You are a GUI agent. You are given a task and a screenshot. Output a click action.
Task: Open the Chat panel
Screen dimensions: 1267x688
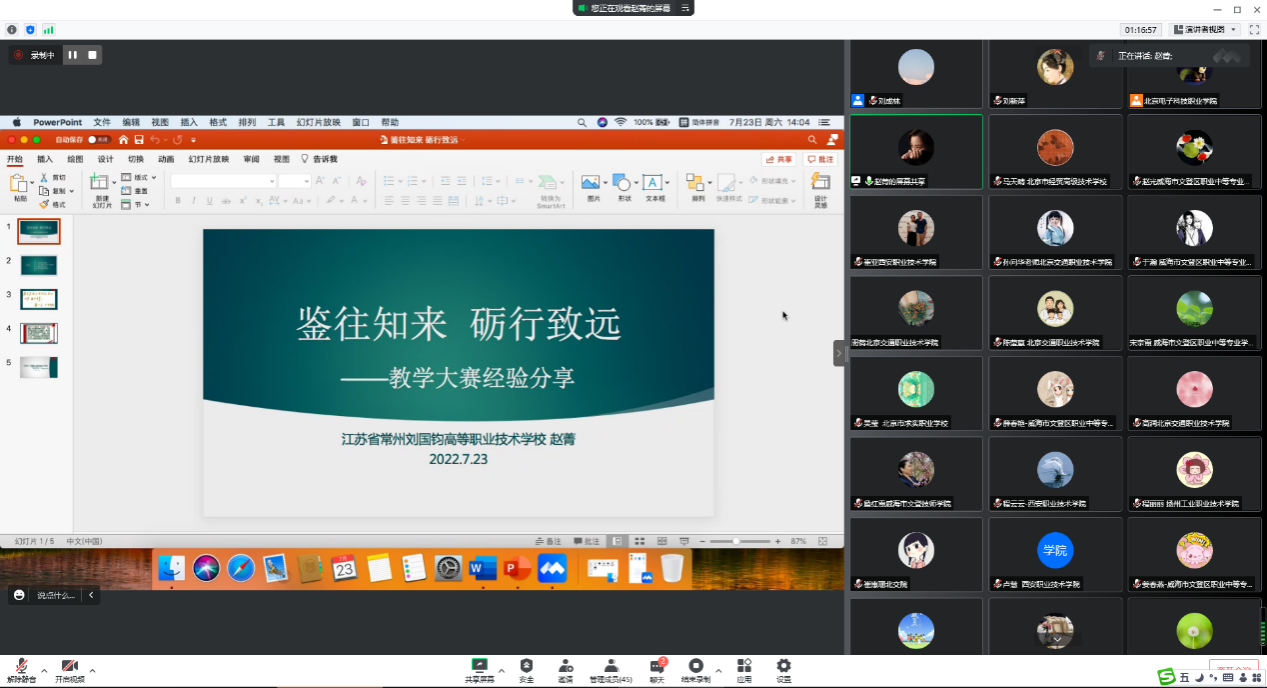click(658, 667)
